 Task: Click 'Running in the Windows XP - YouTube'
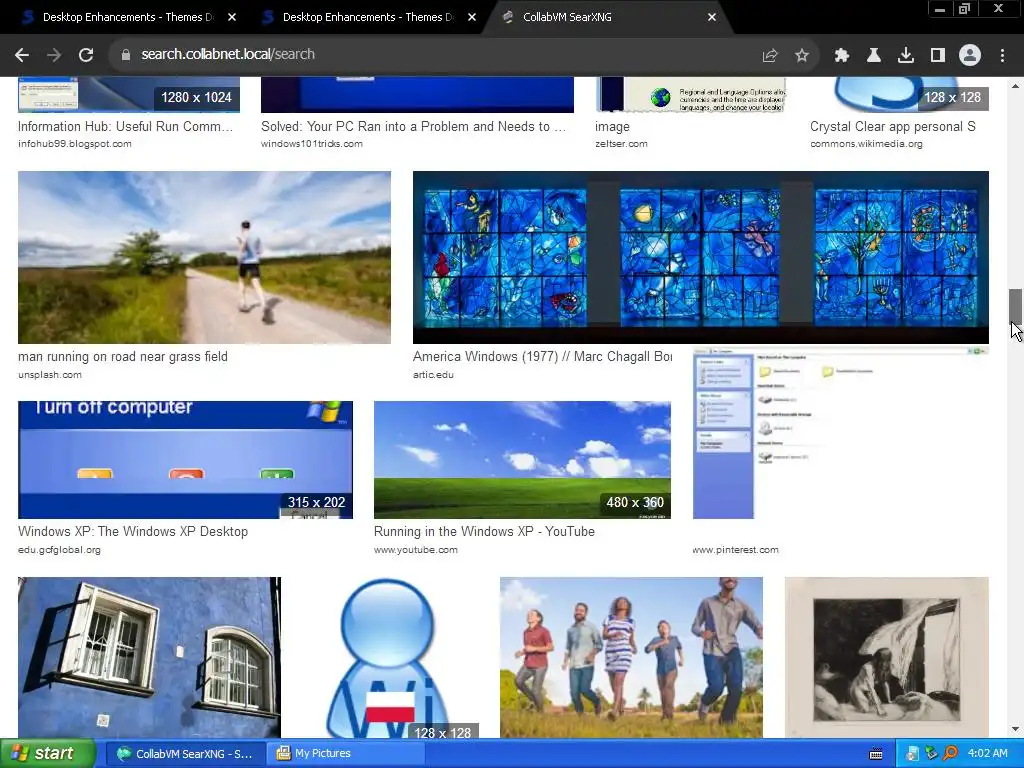coord(484,532)
